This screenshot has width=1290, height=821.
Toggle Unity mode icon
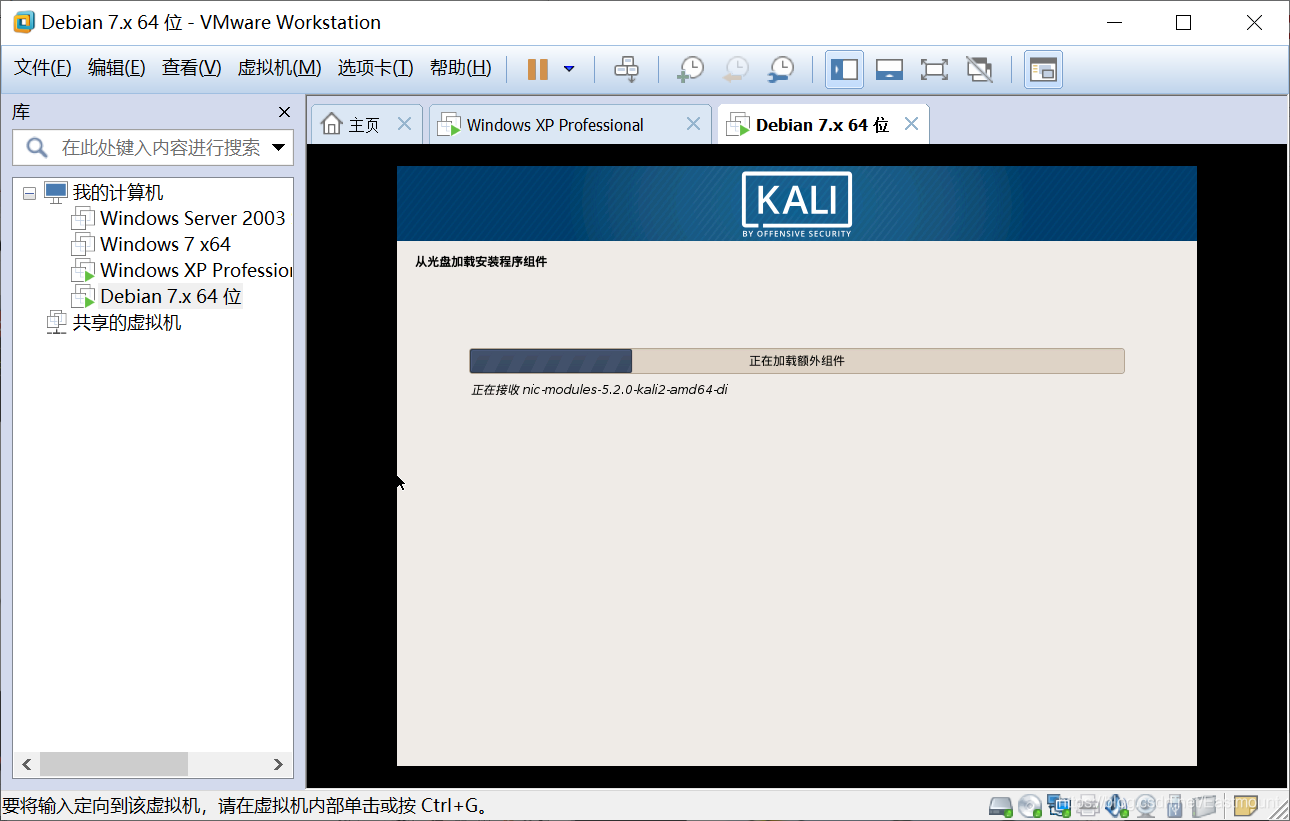979,69
